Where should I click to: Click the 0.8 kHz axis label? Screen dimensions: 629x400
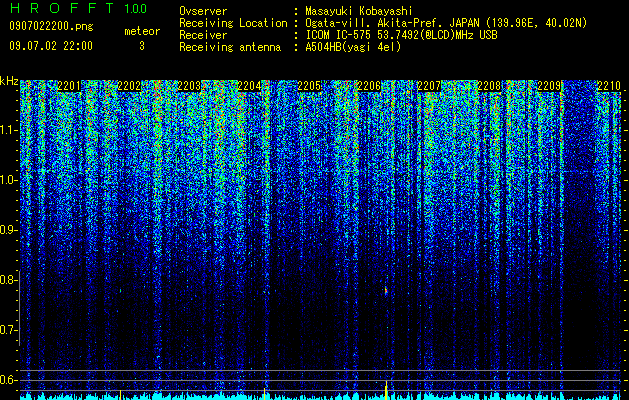[8, 280]
